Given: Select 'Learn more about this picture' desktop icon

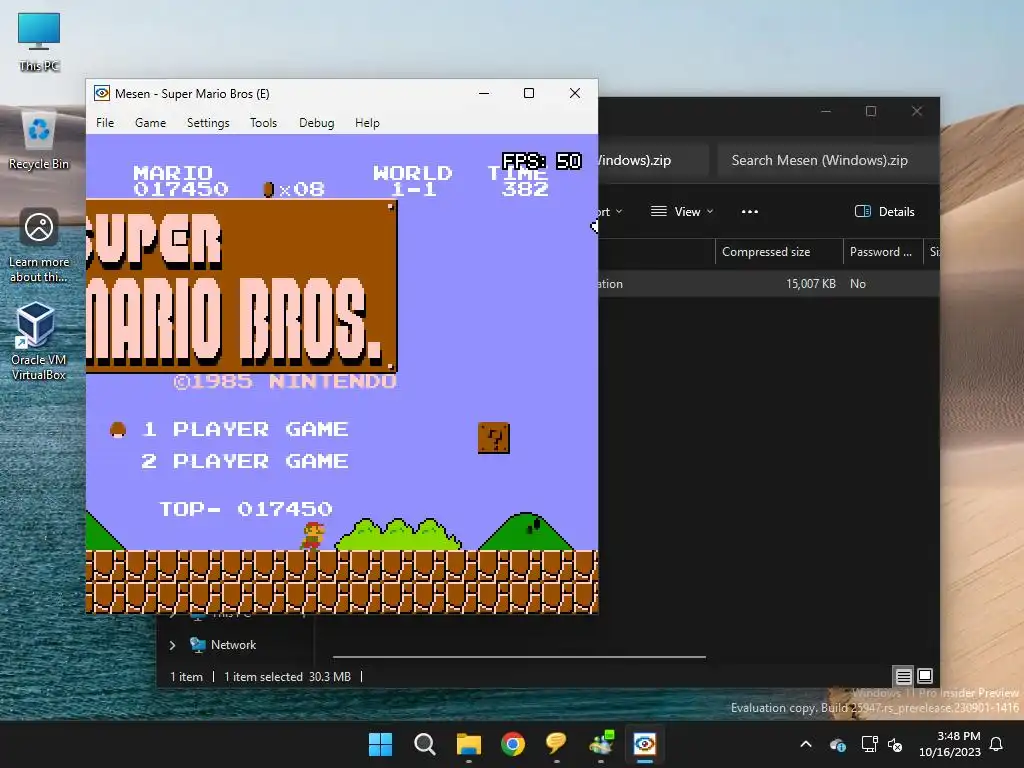Looking at the screenshot, I should pyautogui.click(x=39, y=246).
